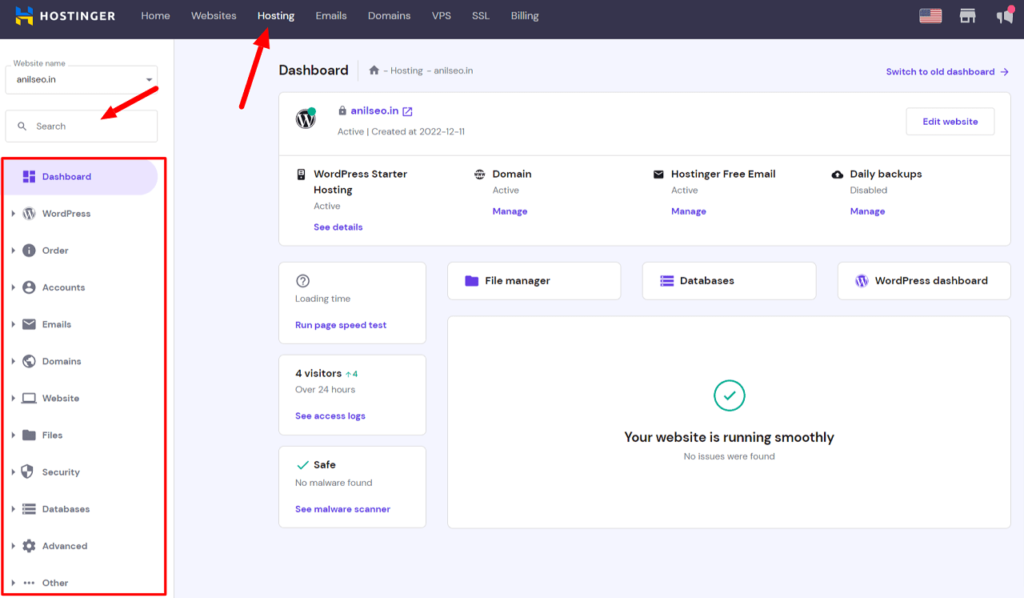Open File manager
This screenshot has width=1024, height=598.
[533, 280]
